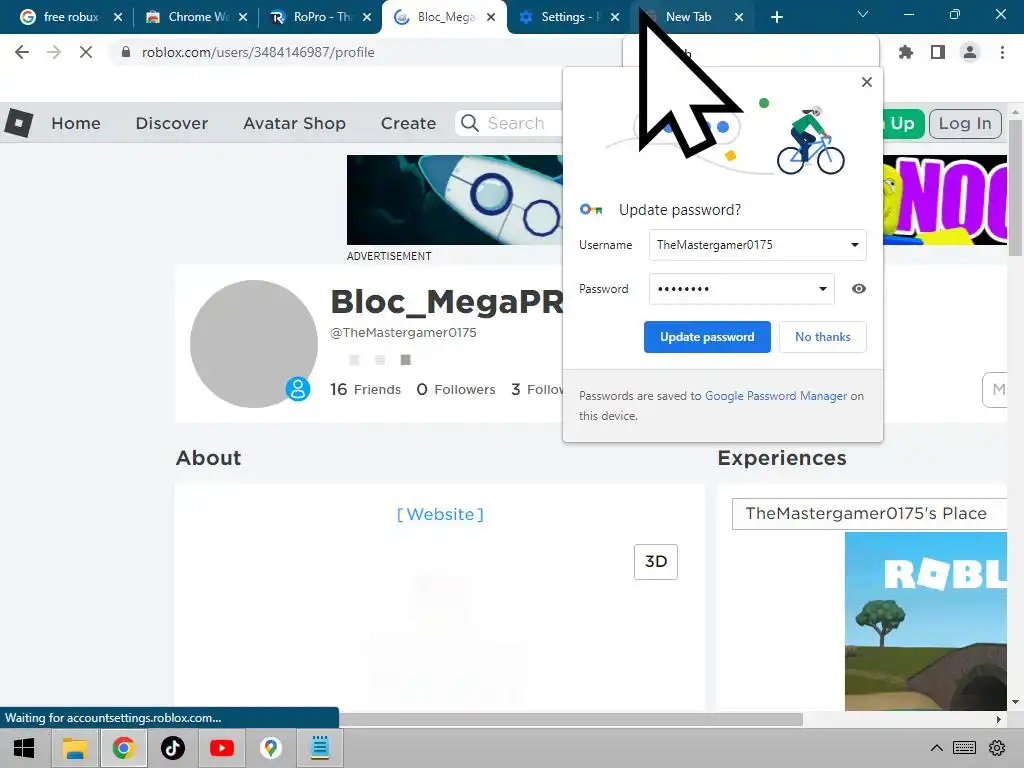
Task: Open the settings gear in tray
Action: 997,748
